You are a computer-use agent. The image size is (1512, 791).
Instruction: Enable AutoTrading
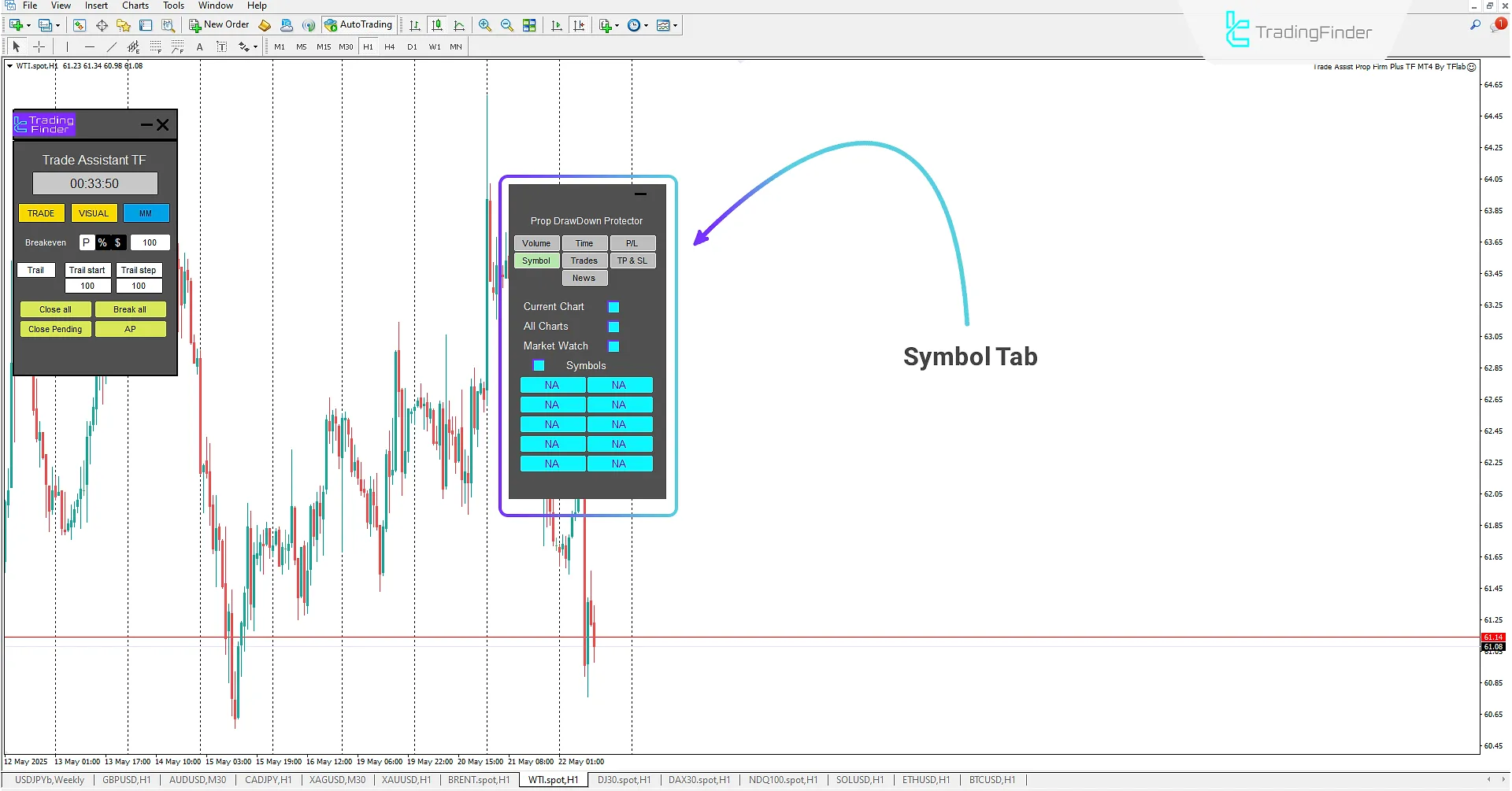tap(359, 24)
